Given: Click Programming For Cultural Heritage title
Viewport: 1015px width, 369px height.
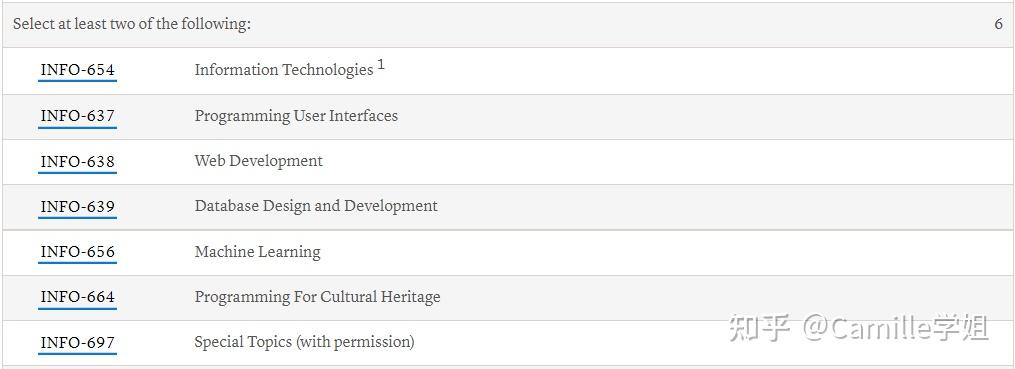Looking at the screenshot, I should (x=318, y=297).
